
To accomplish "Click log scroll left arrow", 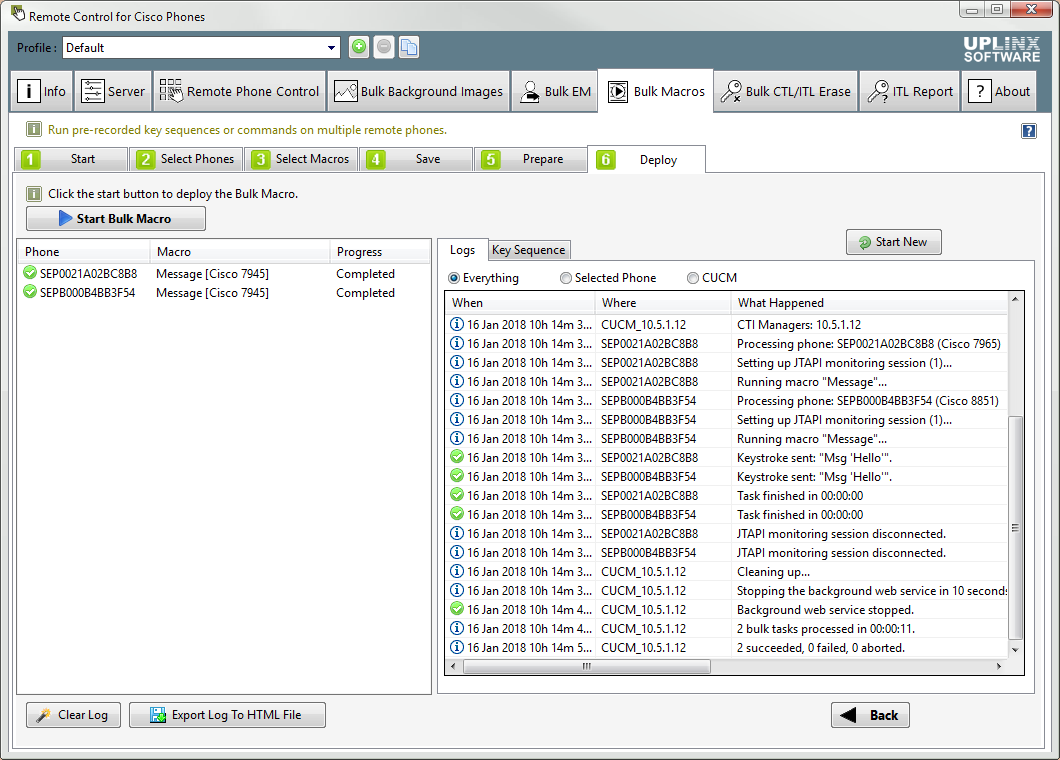I will (453, 667).
